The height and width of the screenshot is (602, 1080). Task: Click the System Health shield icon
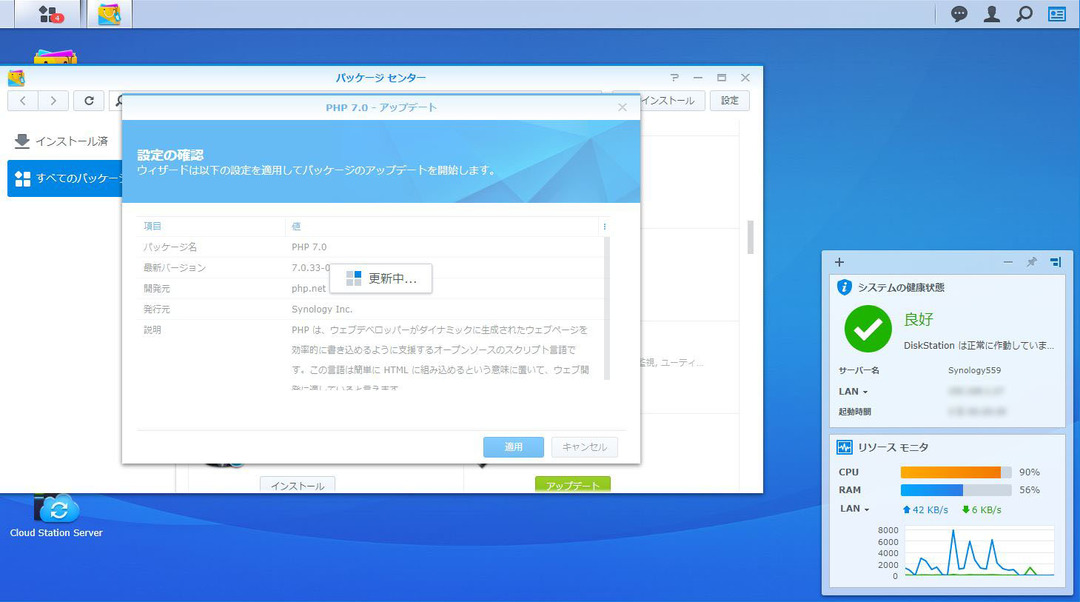pyautogui.click(x=844, y=287)
